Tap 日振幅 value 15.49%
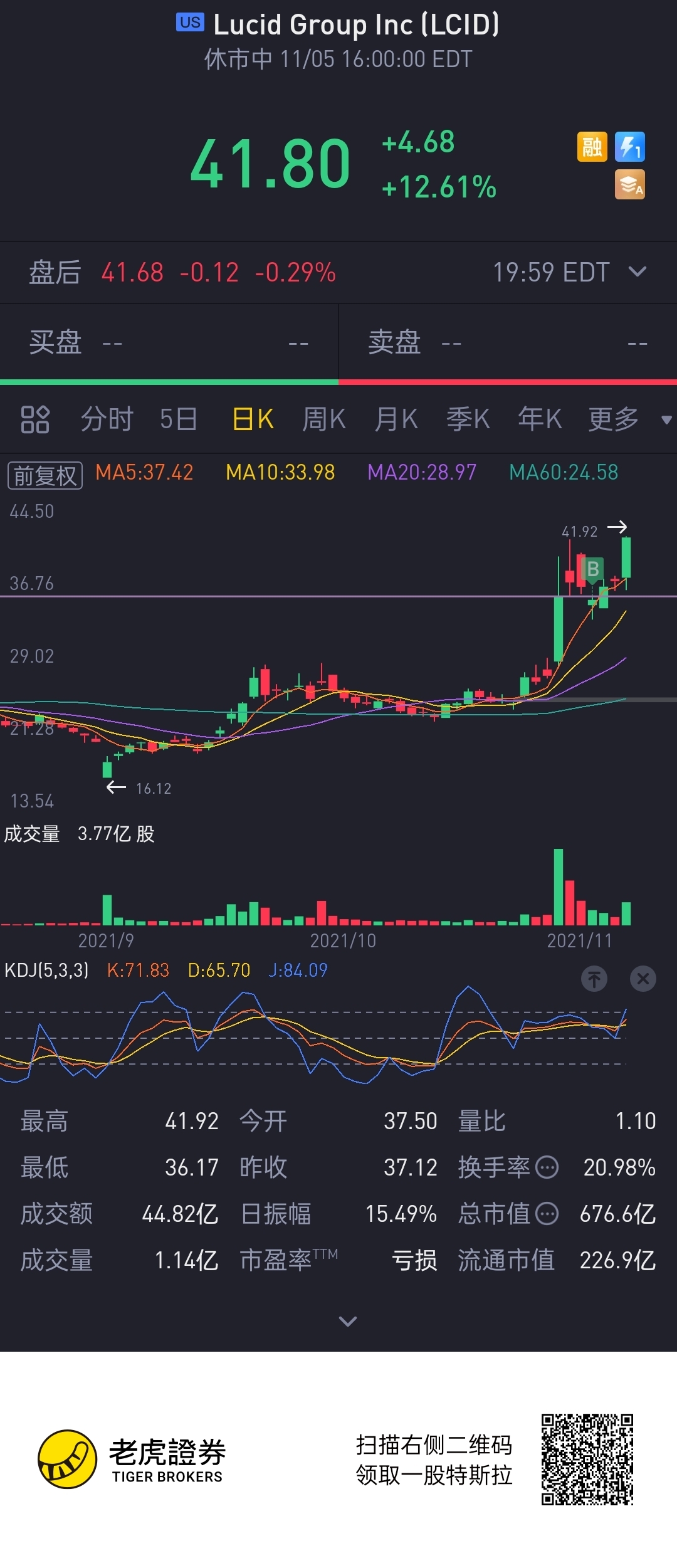Viewport: 677px width, 1568px height. (x=401, y=1214)
